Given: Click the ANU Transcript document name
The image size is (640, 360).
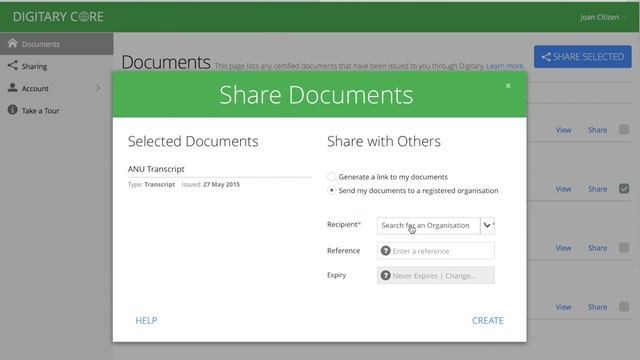Looking at the screenshot, I should coord(156,169).
